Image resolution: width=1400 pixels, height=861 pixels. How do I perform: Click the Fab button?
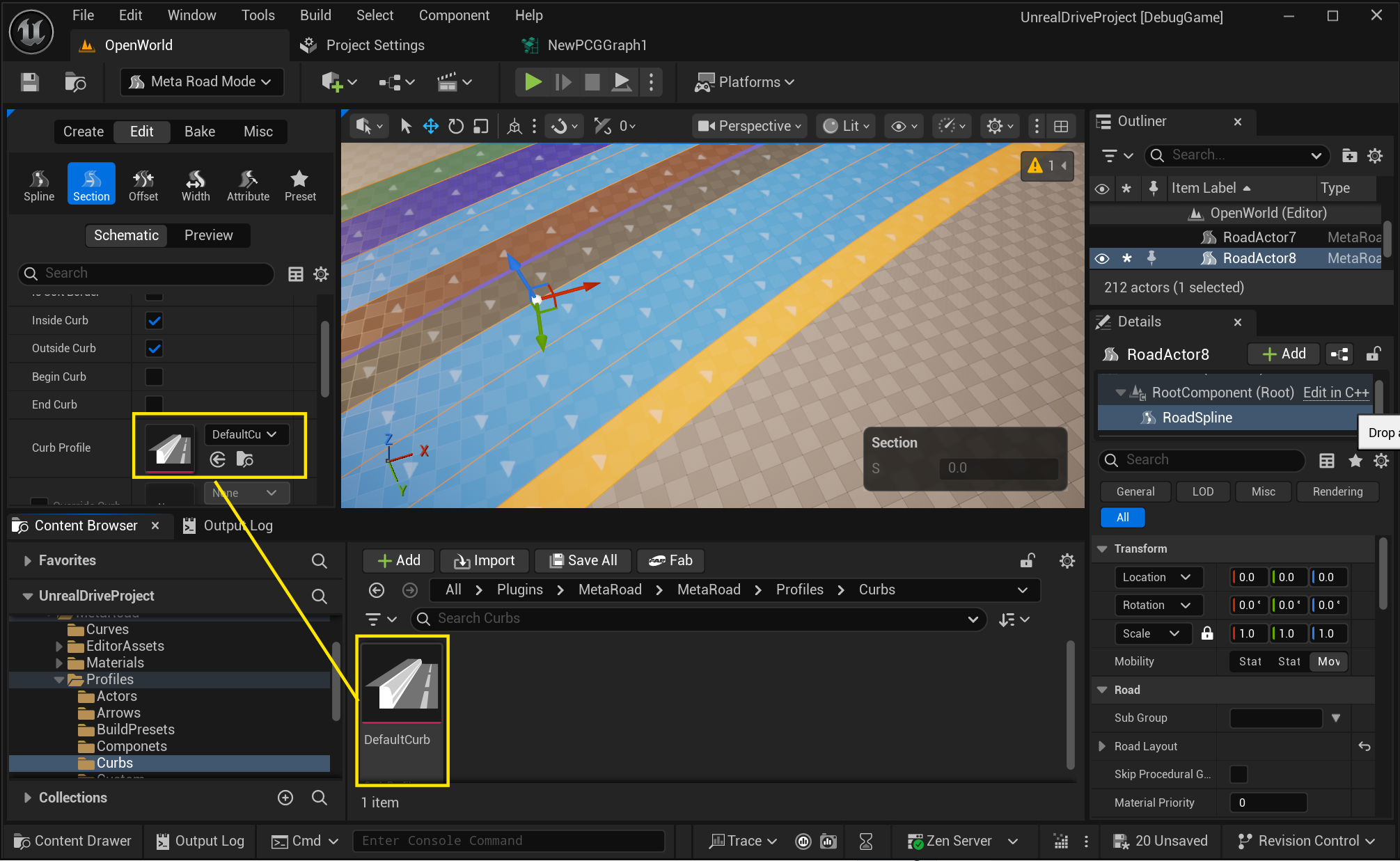coord(670,561)
